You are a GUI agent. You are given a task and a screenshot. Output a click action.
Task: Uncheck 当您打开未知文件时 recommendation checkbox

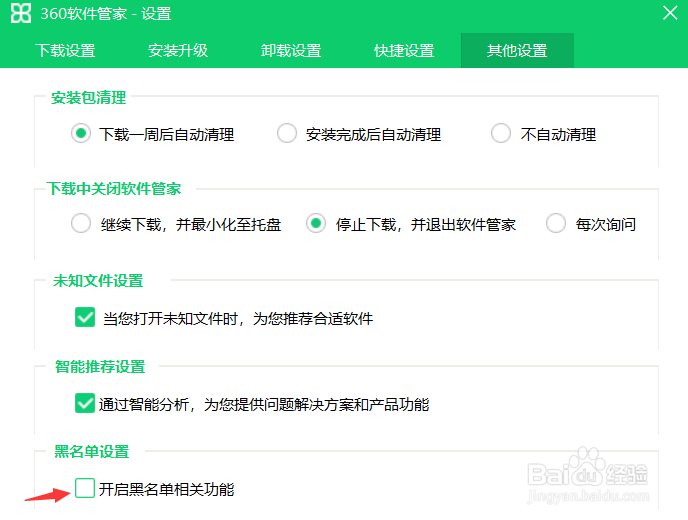click(x=85, y=317)
